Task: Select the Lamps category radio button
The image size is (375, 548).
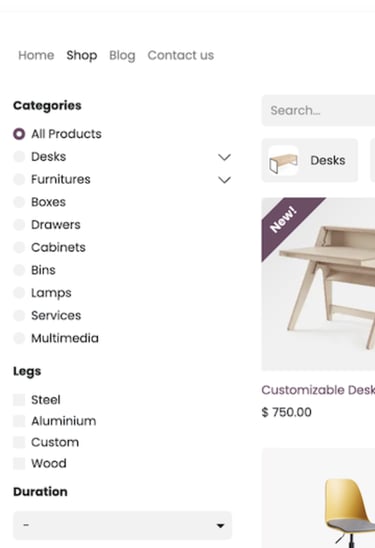Action: point(19,293)
